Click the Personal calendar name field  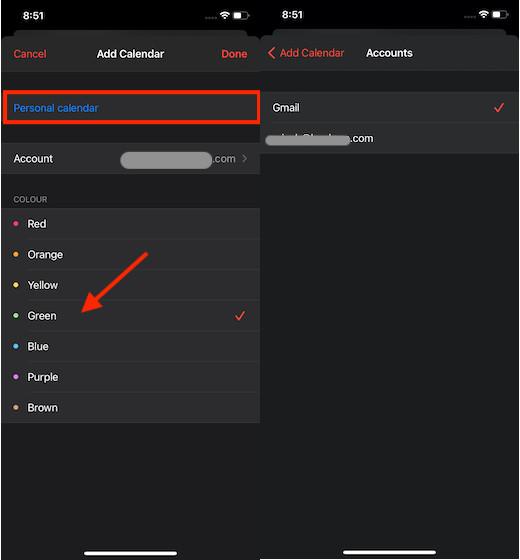131,108
